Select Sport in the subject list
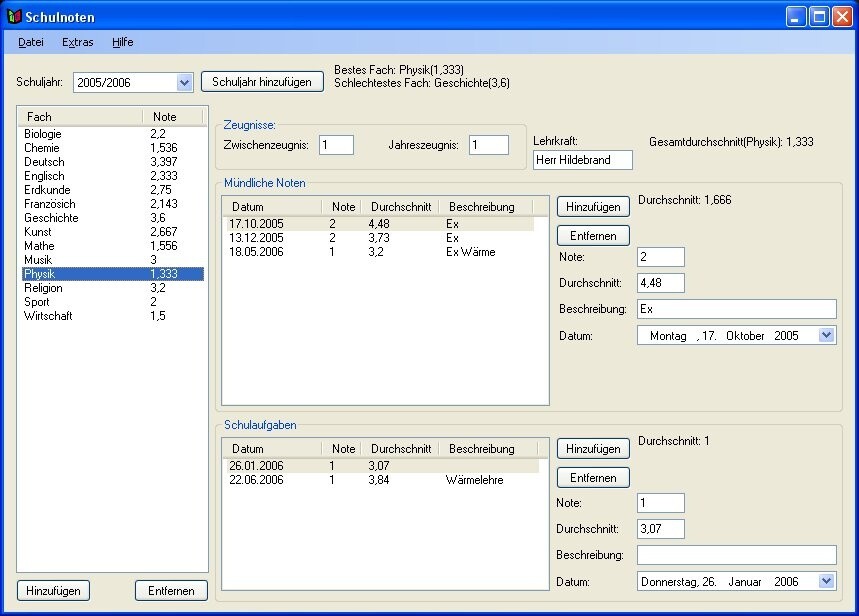859x616 pixels. click(112, 302)
